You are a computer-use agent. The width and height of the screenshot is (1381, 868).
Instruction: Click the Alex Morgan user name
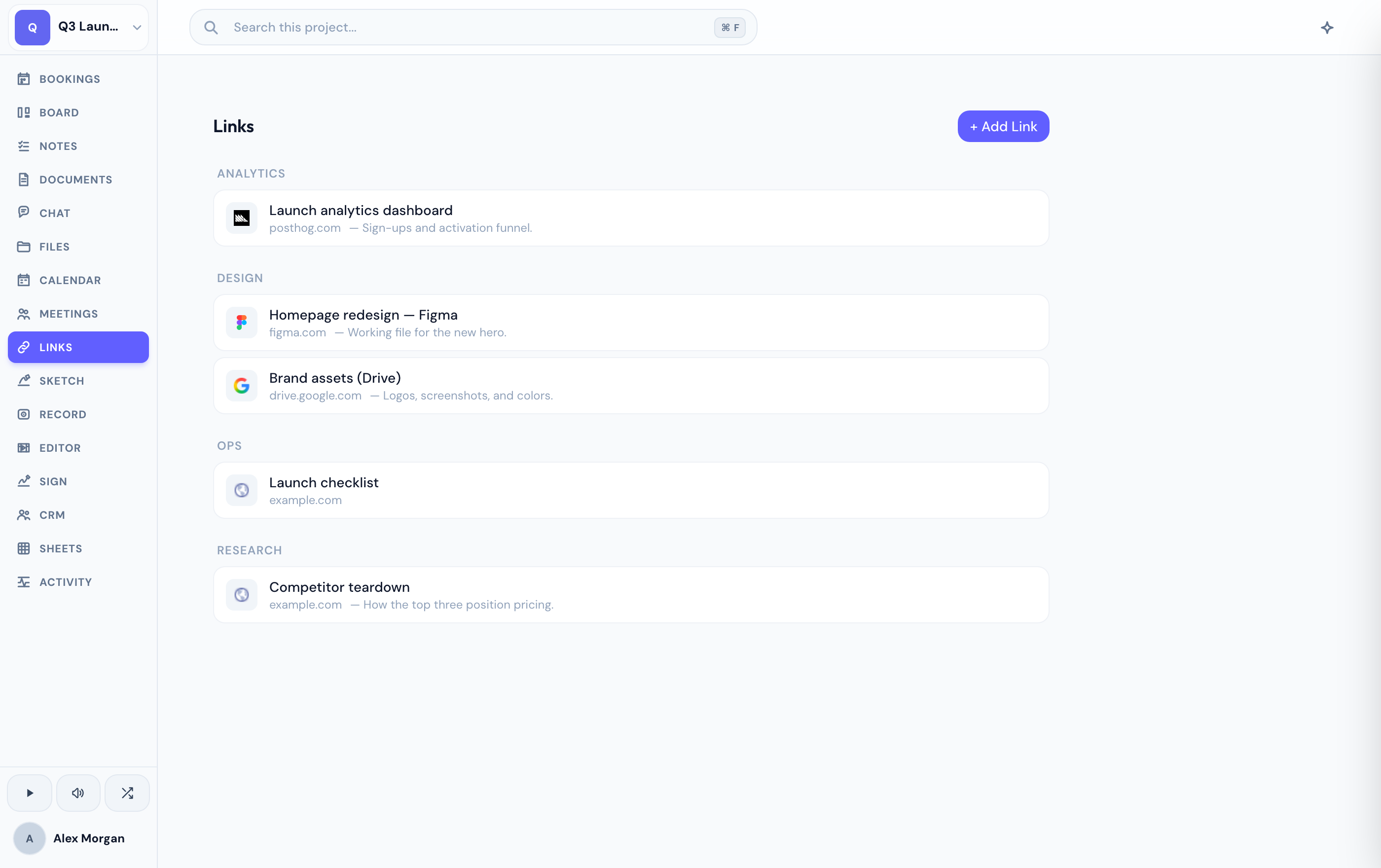coord(89,838)
